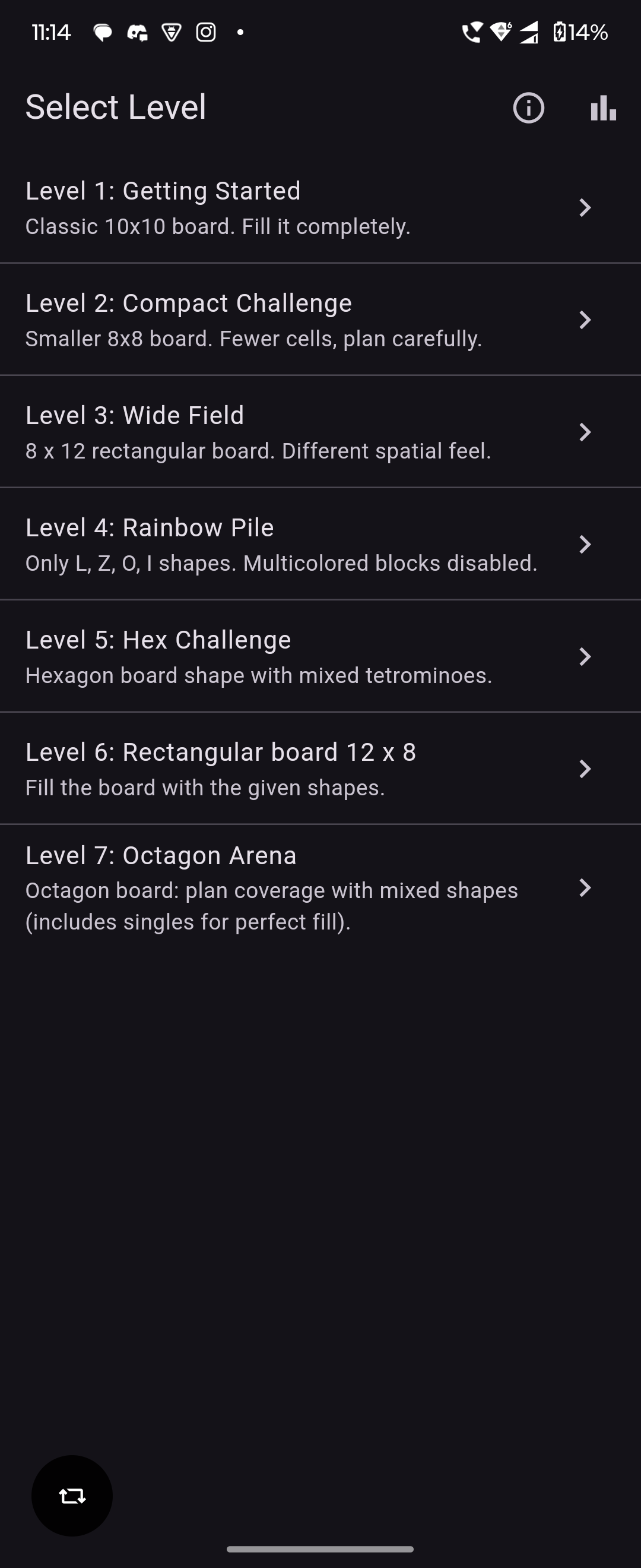Tap the chat bubble notification icon
The image size is (641, 1568).
pos(103,32)
